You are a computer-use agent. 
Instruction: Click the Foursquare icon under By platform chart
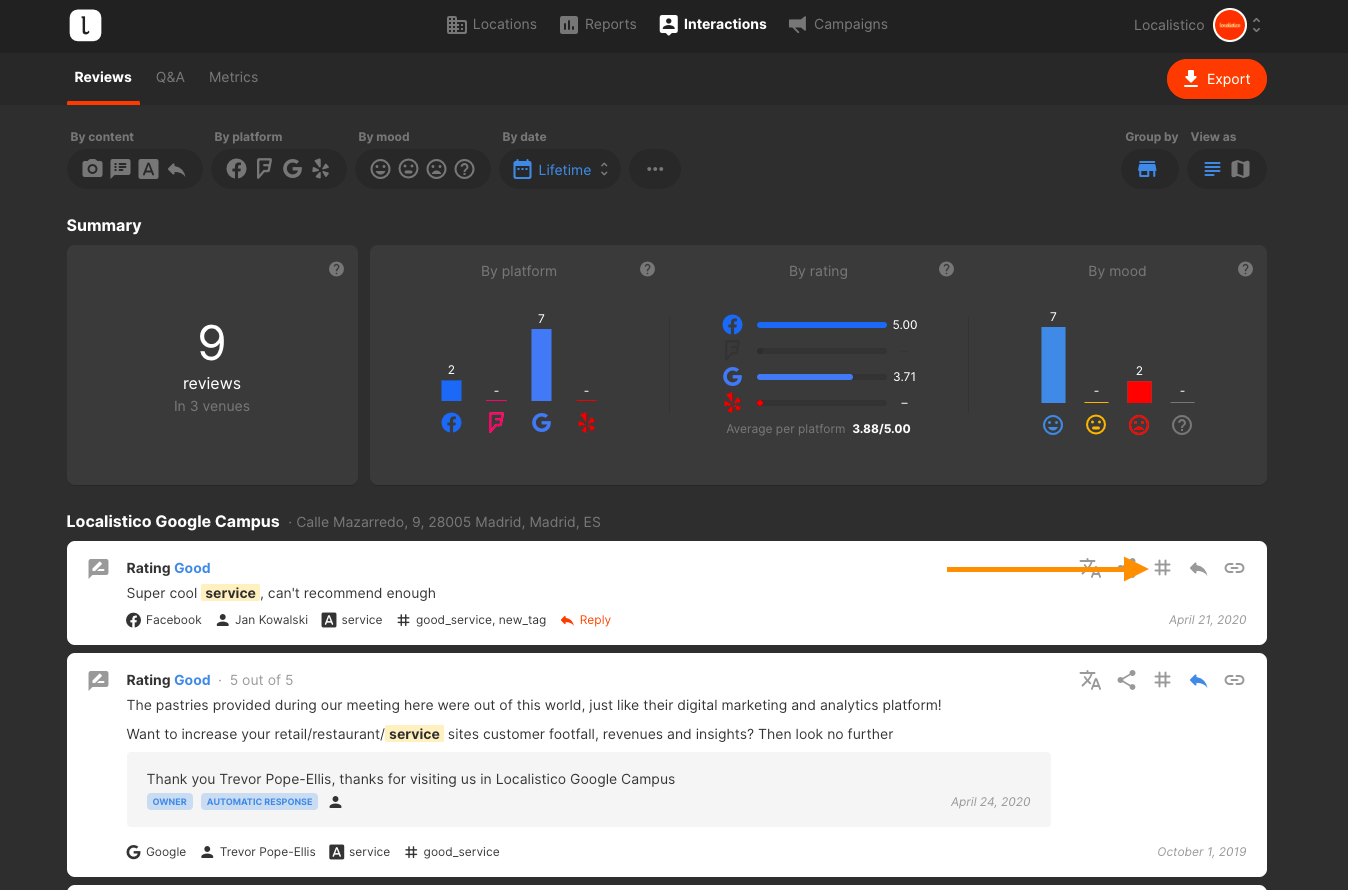tap(497, 423)
